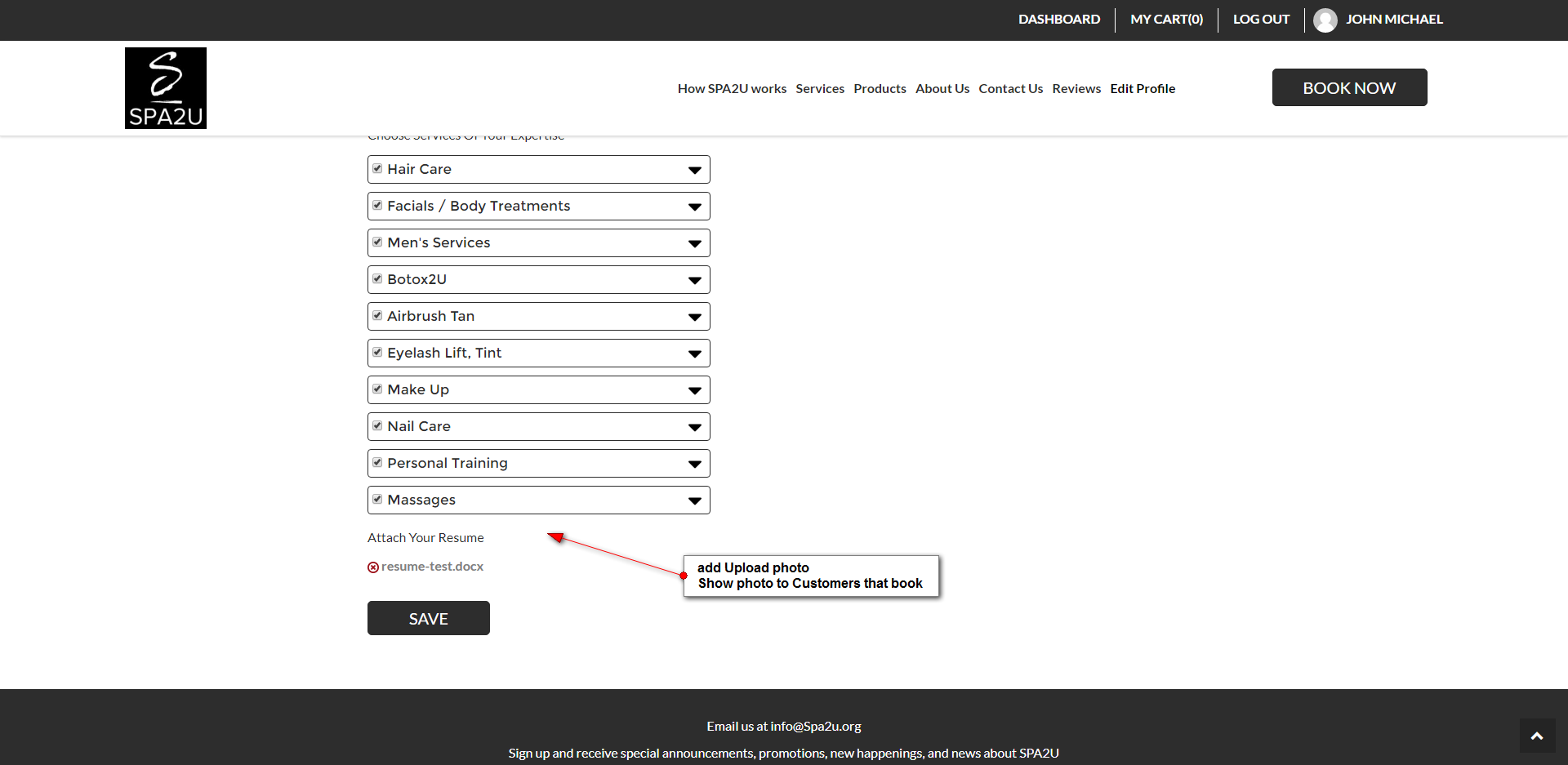Click the SPA2U logo
Screen dimensions: 1568x765
pyautogui.click(x=166, y=88)
